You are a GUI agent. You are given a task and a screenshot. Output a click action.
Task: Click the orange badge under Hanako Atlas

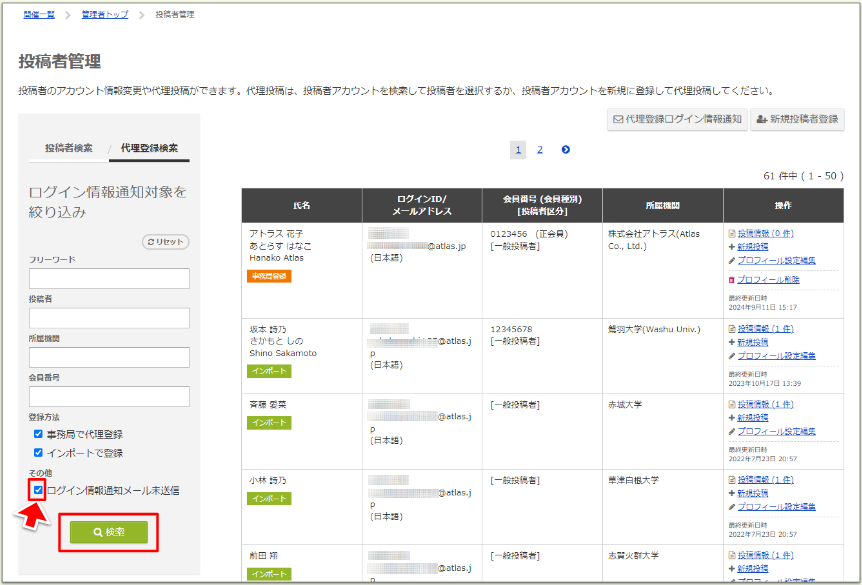click(270, 276)
